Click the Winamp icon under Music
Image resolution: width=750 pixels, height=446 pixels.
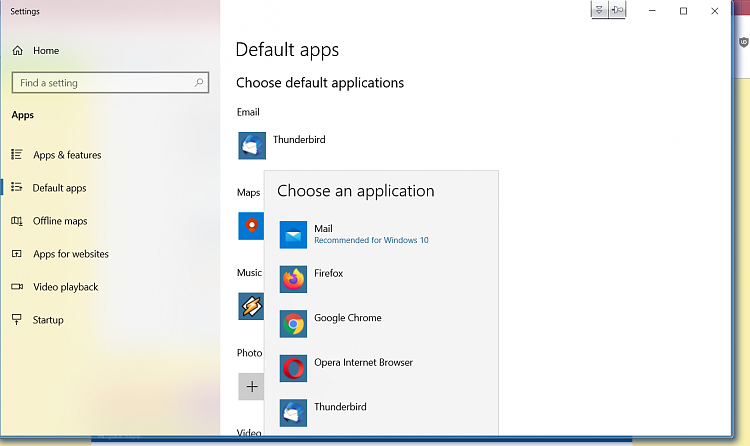pyautogui.click(x=250, y=306)
